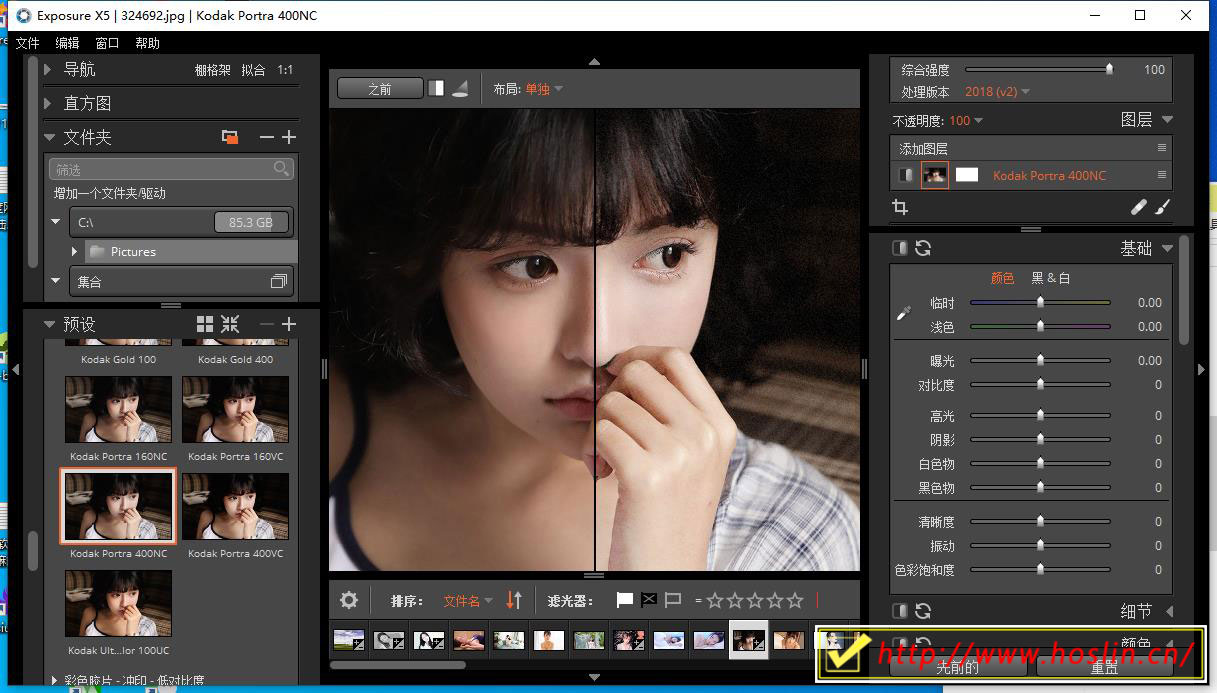
Task: Click the 1:1 zoom option
Action: tap(286, 70)
